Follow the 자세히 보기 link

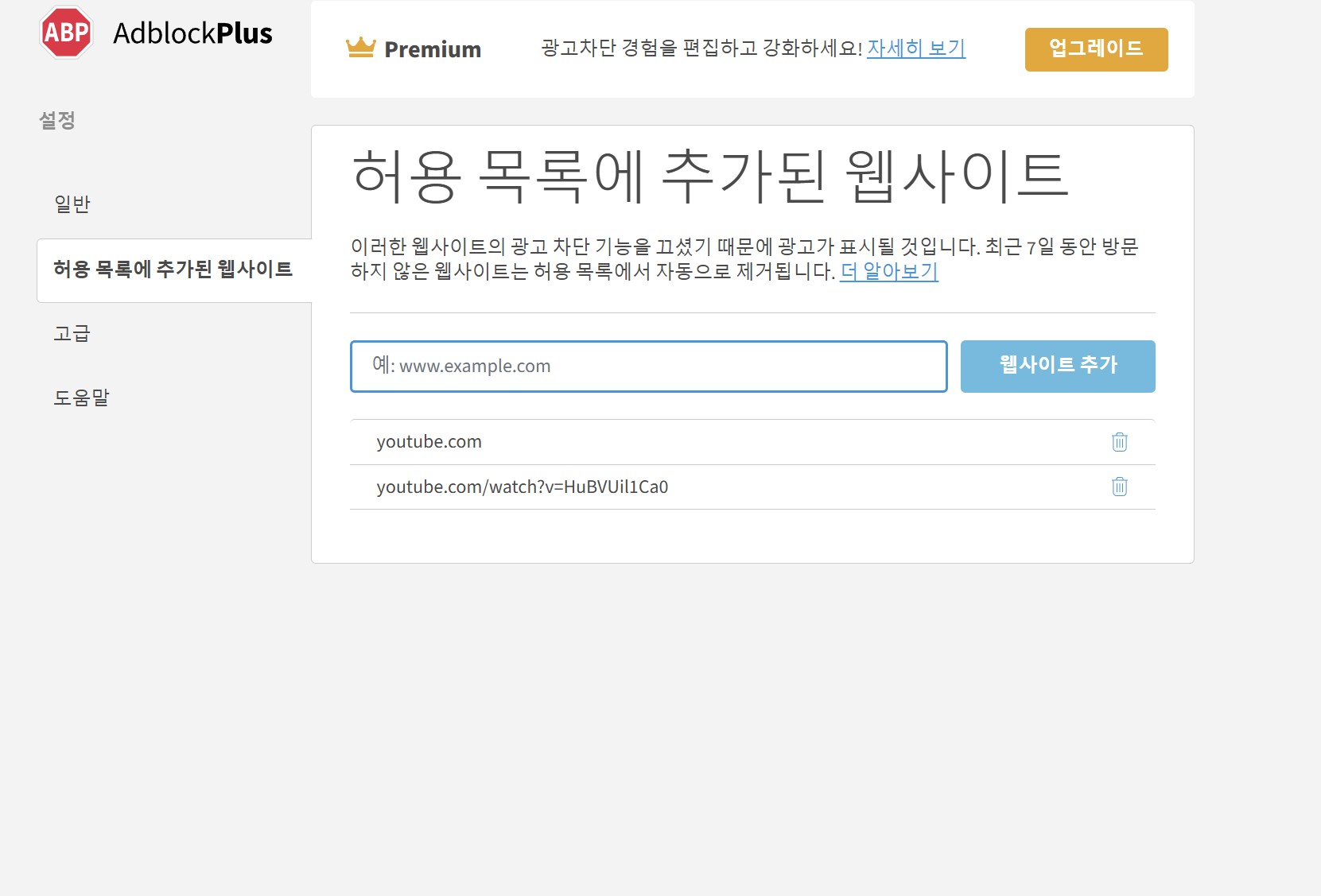(x=916, y=48)
